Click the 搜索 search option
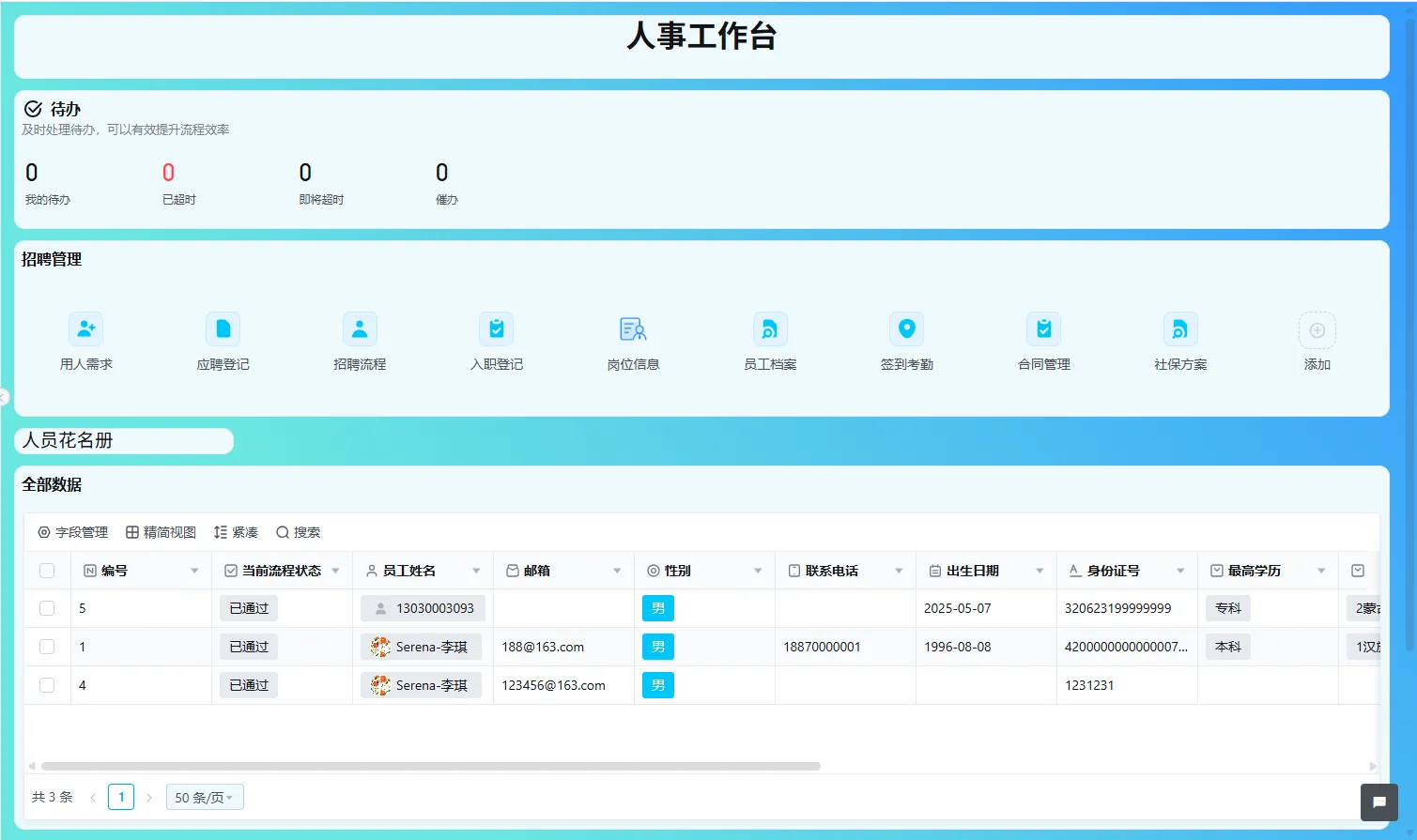Screen dimensions: 1417x840 [x=299, y=532]
